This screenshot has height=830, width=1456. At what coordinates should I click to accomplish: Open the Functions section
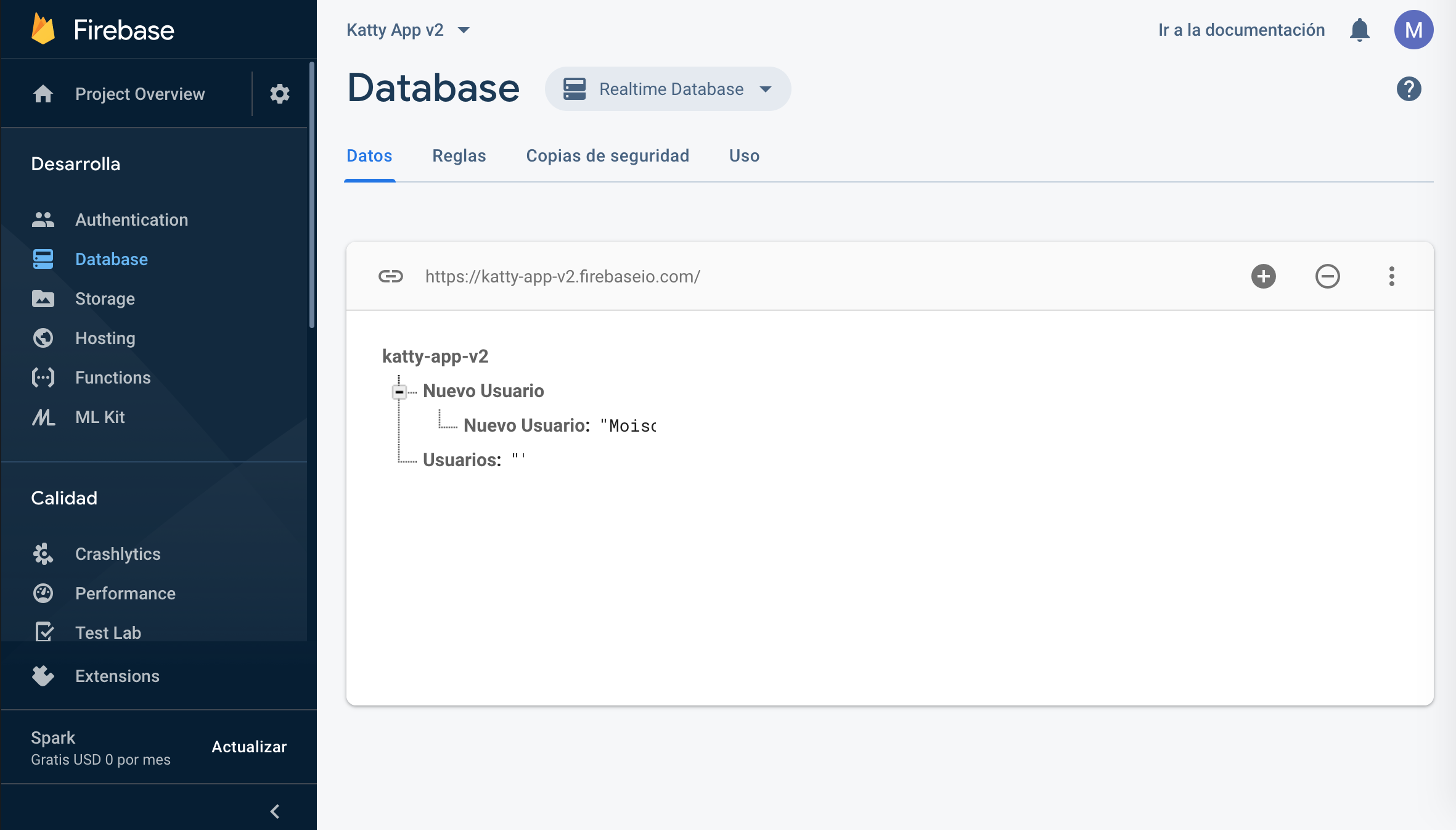point(113,377)
